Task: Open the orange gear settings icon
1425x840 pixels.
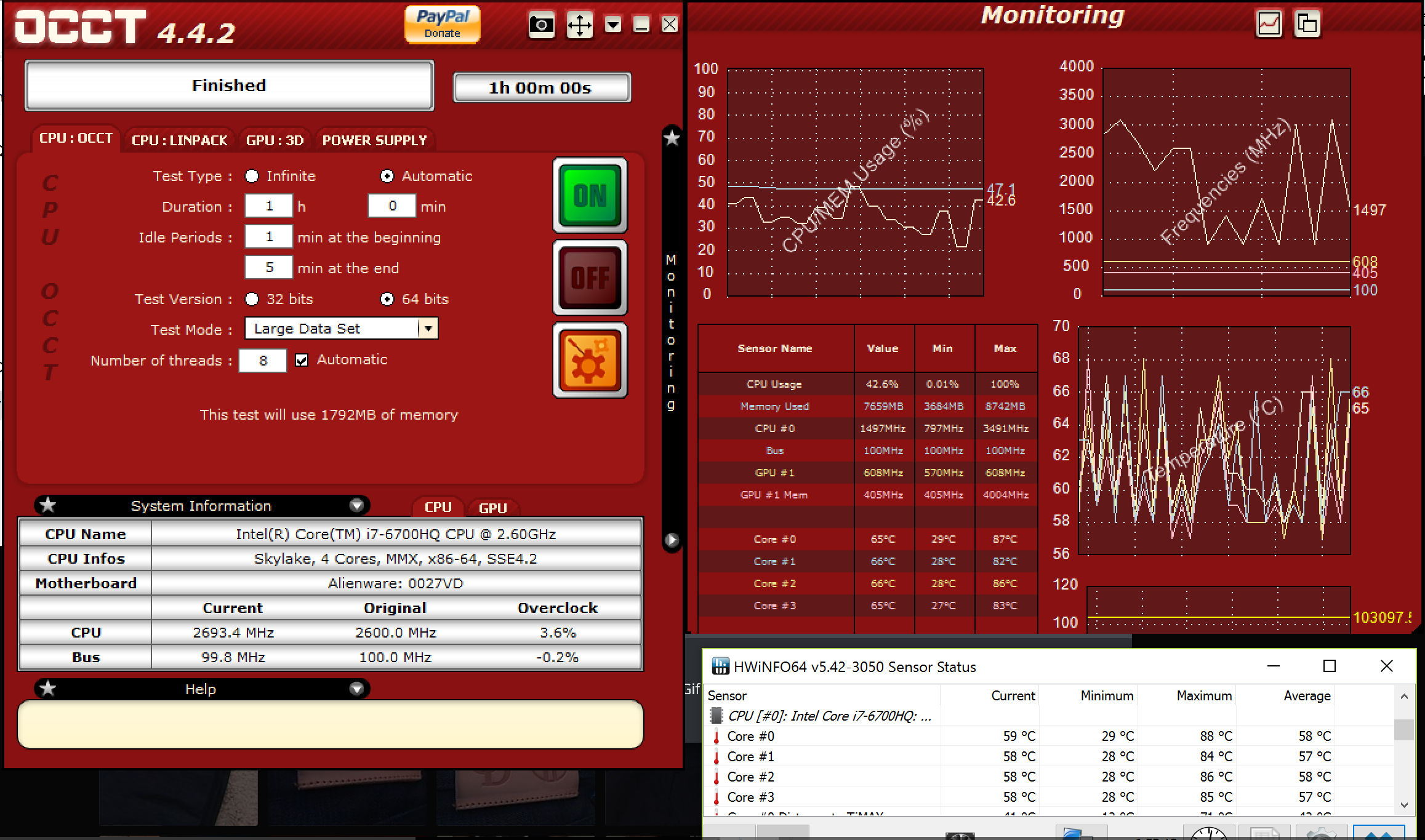Action: pyautogui.click(x=590, y=361)
